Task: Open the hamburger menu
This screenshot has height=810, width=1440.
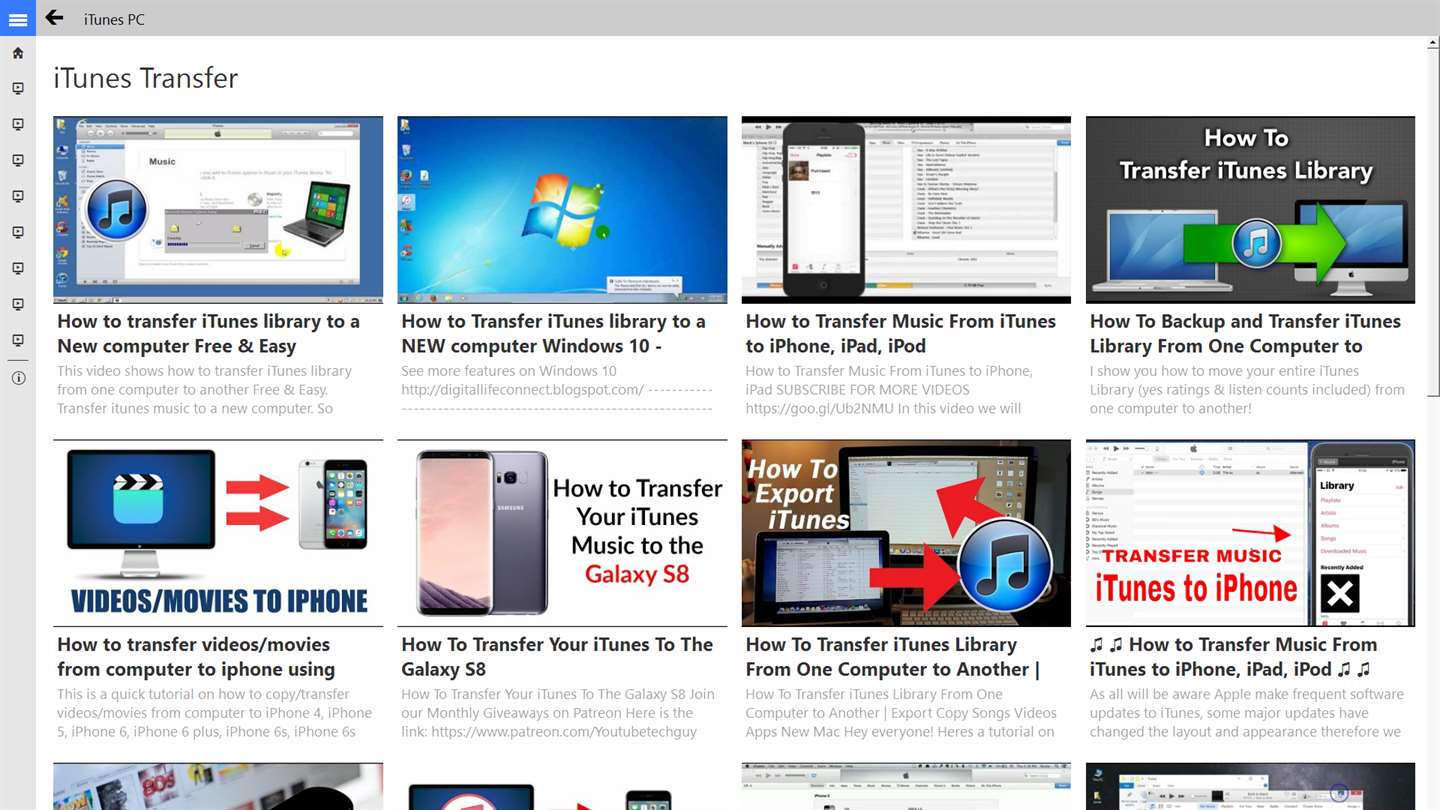Action: [18, 18]
